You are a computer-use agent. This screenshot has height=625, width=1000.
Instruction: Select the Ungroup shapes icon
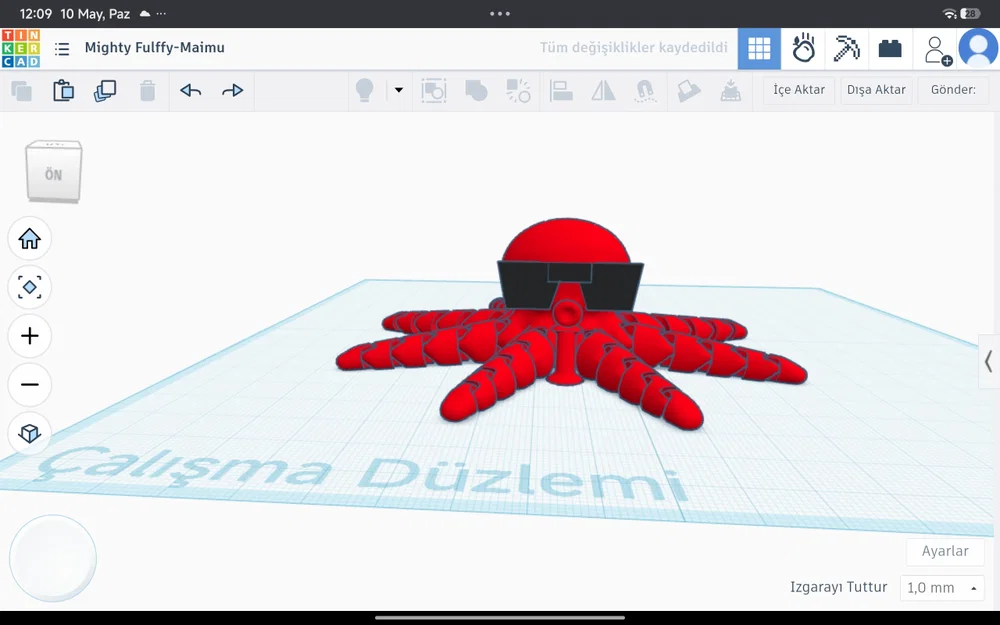[518, 91]
